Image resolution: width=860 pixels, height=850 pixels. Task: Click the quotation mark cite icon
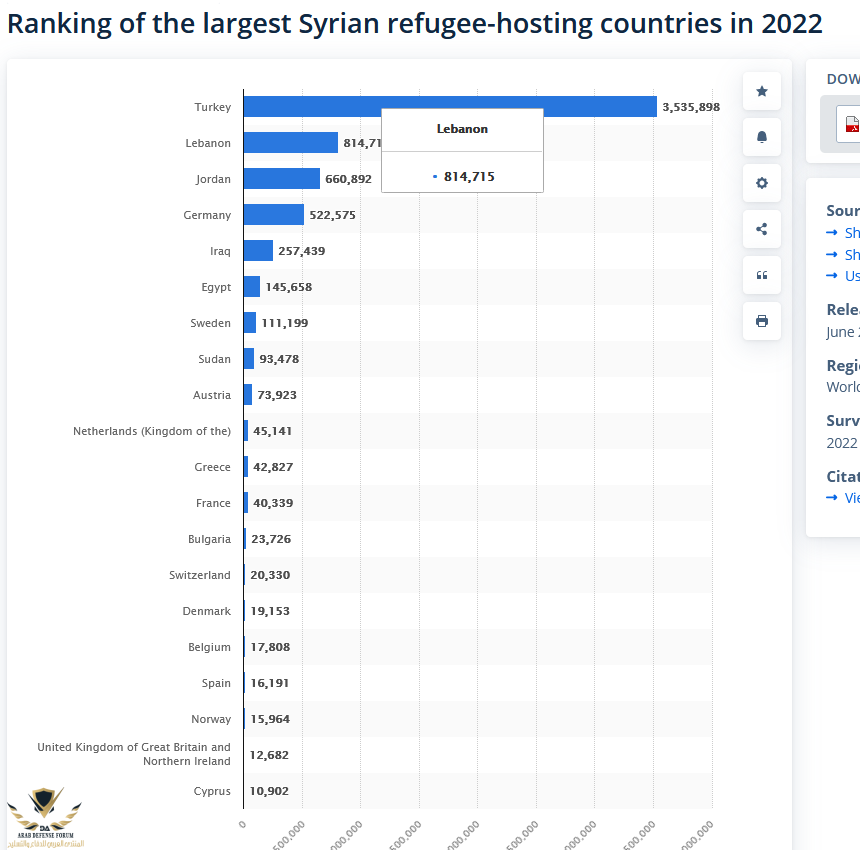click(762, 275)
